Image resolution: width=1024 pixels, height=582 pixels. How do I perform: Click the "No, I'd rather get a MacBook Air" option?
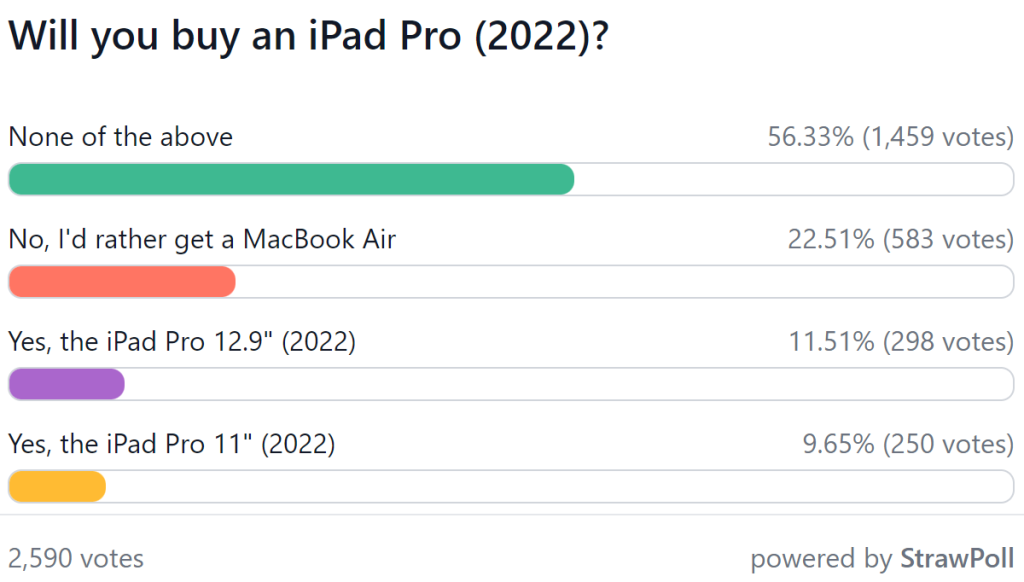pos(200,240)
